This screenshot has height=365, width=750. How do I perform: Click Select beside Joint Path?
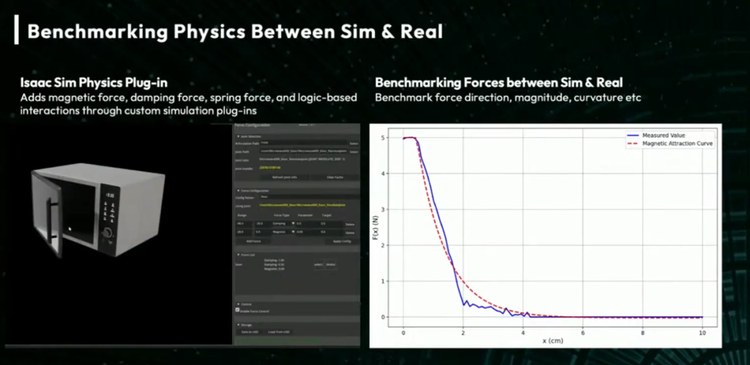pos(353,152)
